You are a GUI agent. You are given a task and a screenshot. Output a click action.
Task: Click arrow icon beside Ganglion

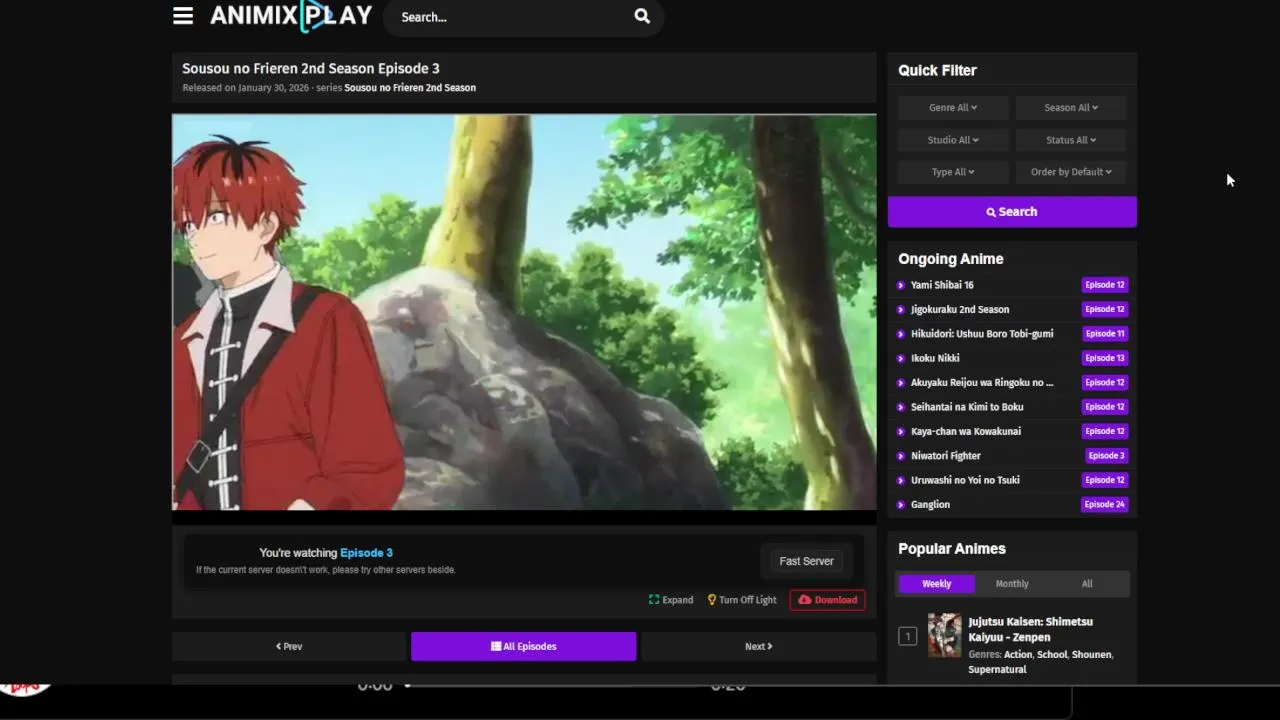(x=901, y=505)
